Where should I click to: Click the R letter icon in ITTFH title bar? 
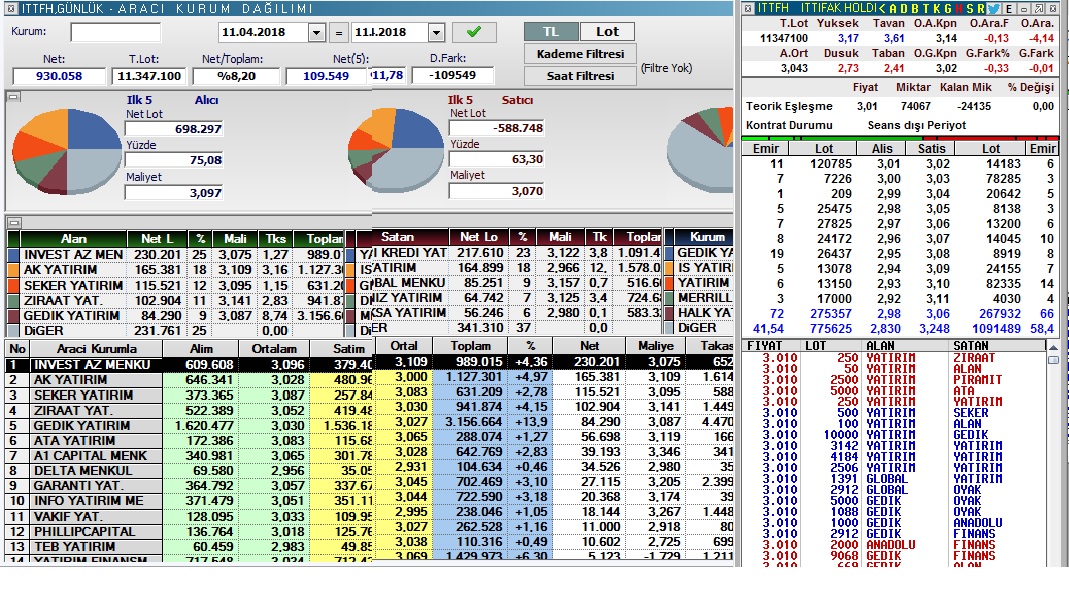(980, 9)
